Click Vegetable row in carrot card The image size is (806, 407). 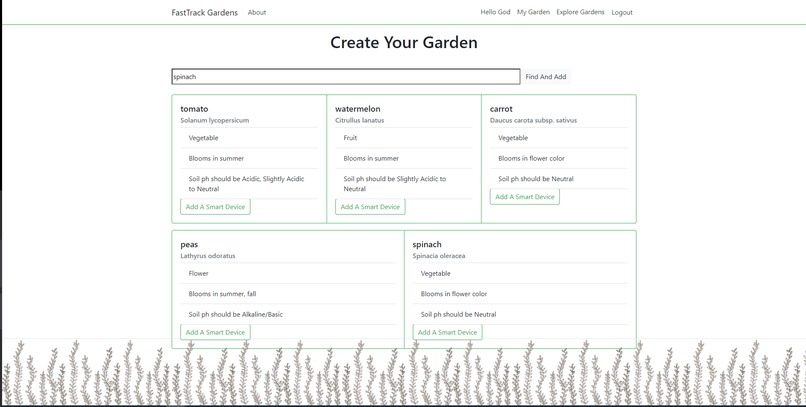coord(559,138)
